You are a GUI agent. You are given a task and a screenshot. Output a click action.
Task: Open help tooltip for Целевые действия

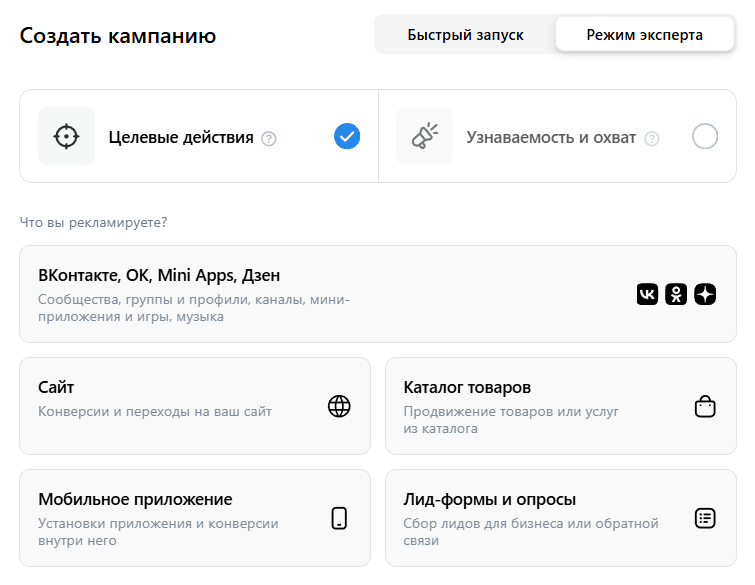tap(268, 138)
